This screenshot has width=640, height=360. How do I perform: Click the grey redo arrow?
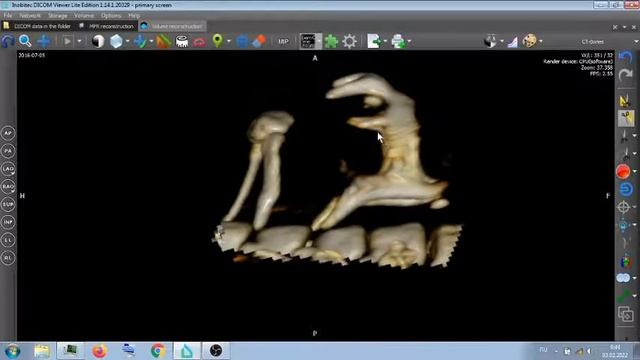625,75
